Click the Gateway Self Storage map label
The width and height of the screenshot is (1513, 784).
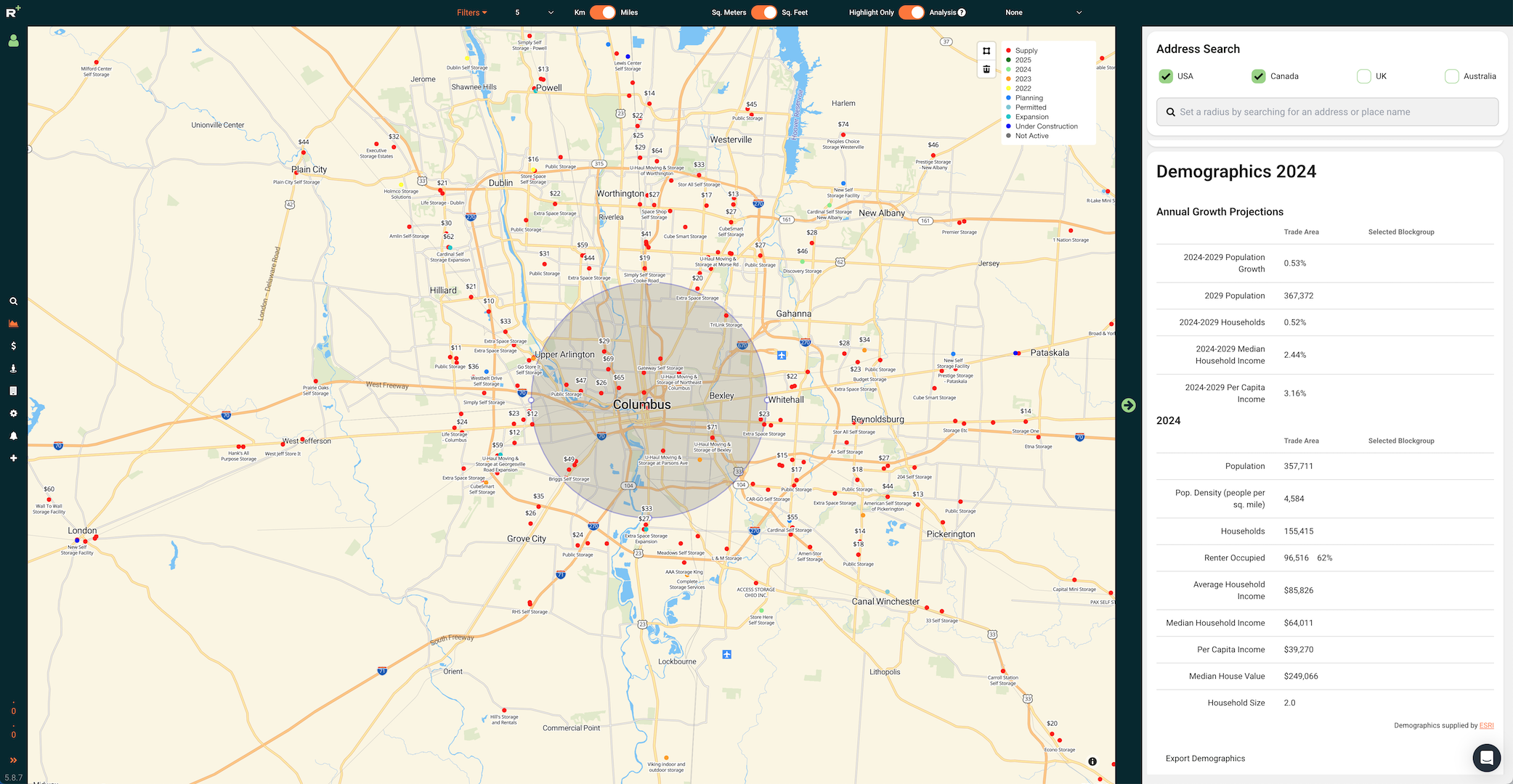pyautogui.click(x=660, y=368)
